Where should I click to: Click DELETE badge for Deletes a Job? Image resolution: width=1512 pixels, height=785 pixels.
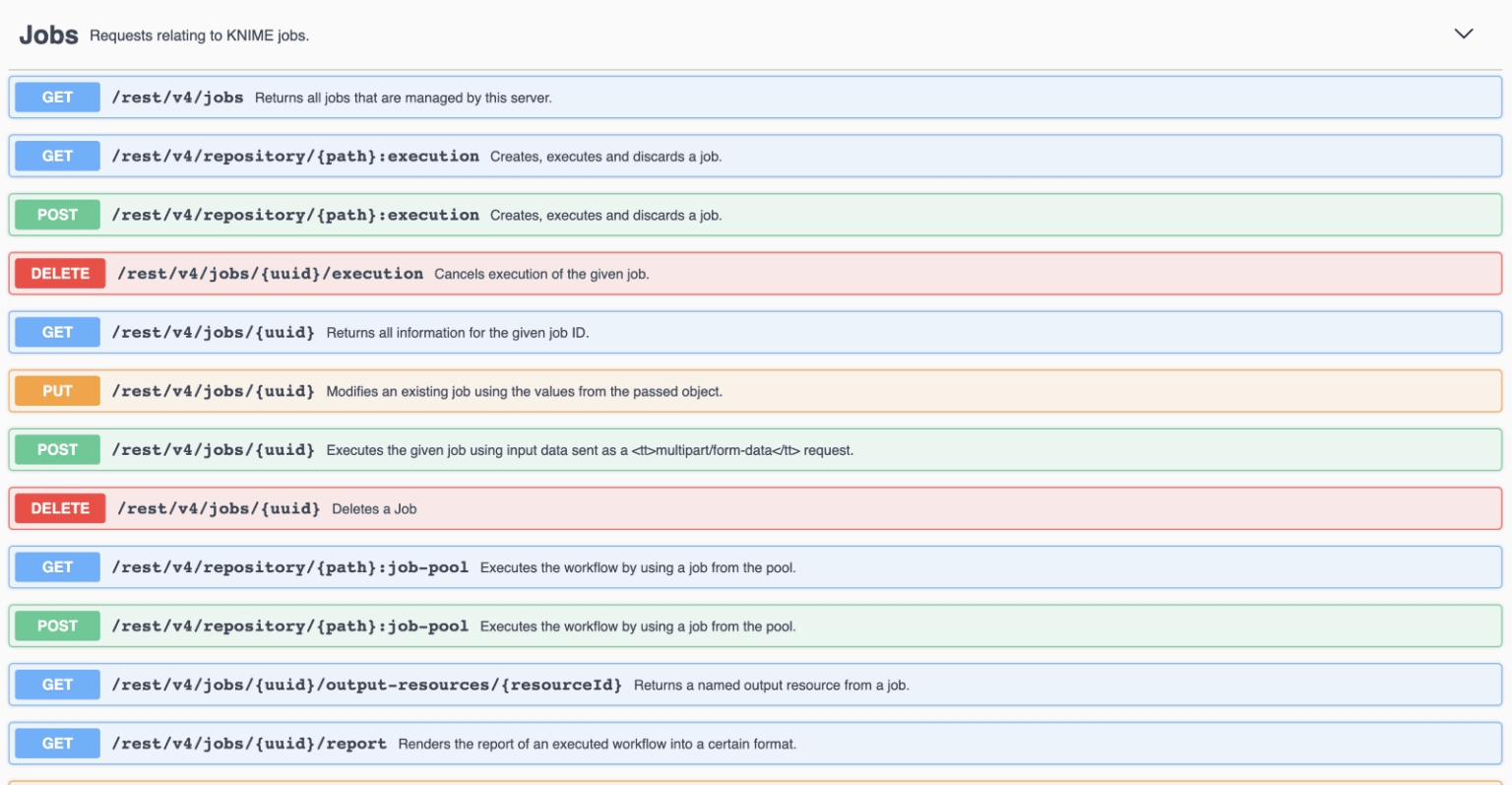tap(60, 508)
